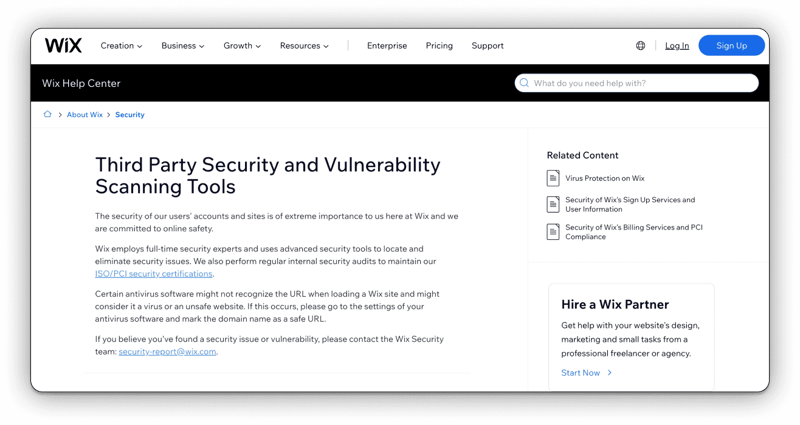This screenshot has width=800, height=425.
Task: Click the security-report@wix.com email link
Action: 167,352
